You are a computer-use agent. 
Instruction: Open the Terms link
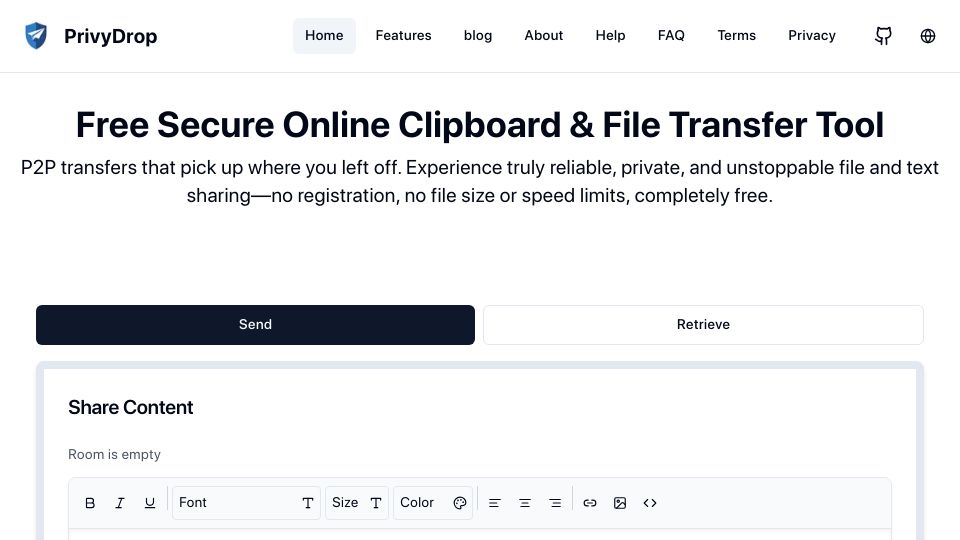(737, 36)
